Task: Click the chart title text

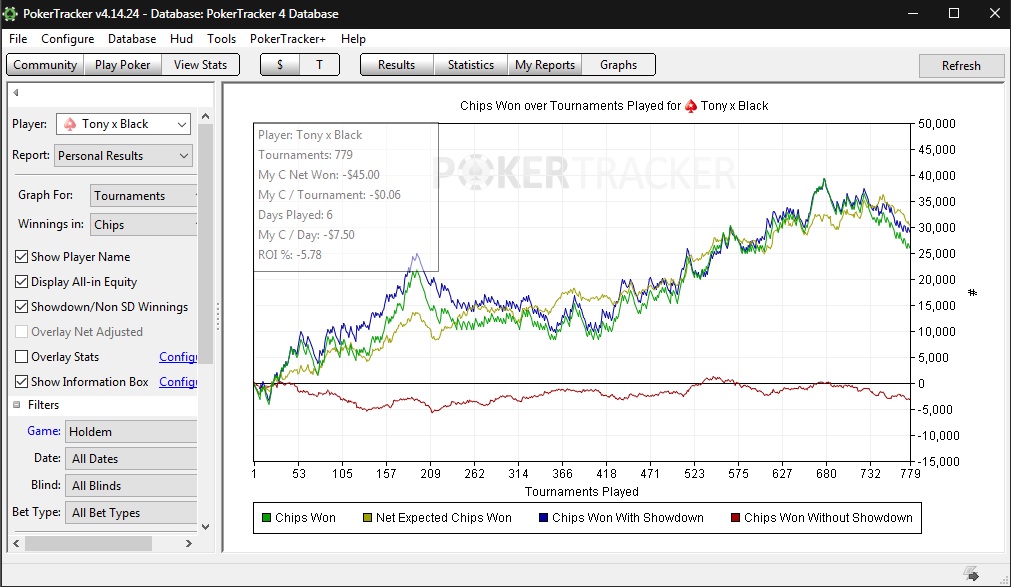Action: coord(614,106)
